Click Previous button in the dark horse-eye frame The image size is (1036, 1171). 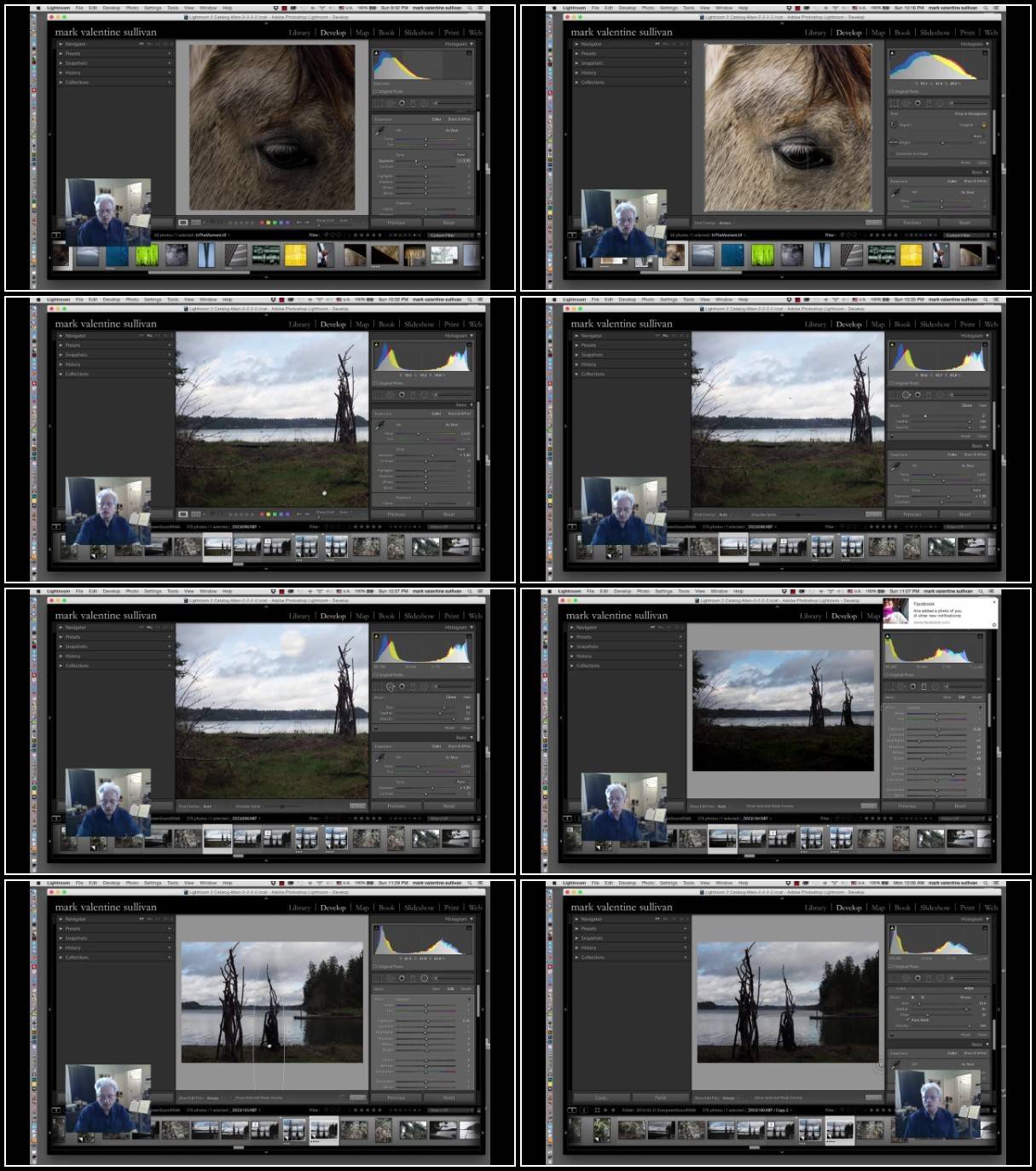pyautogui.click(x=396, y=223)
